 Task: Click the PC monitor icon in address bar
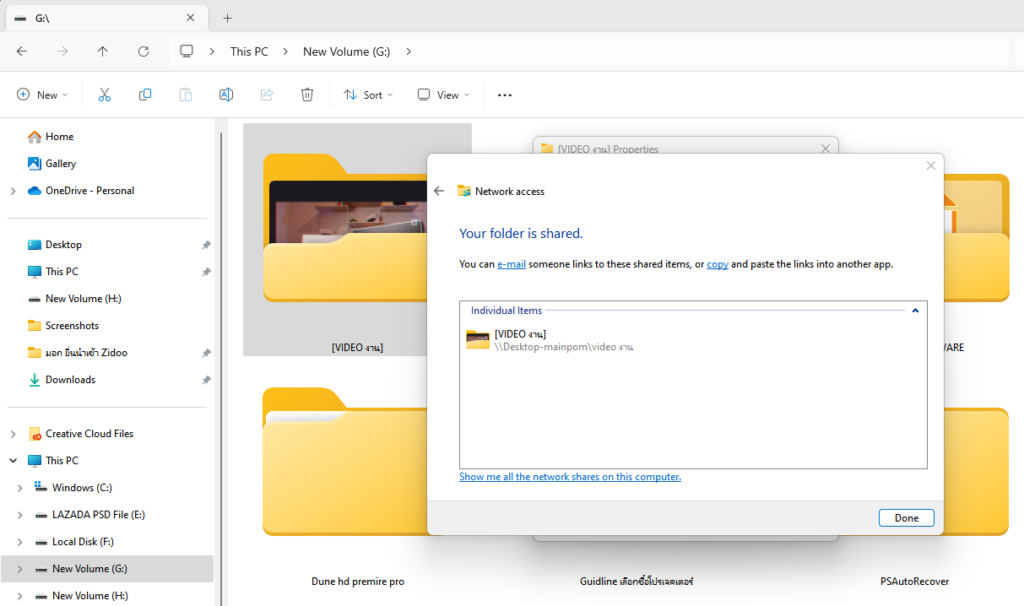coord(187,52)
